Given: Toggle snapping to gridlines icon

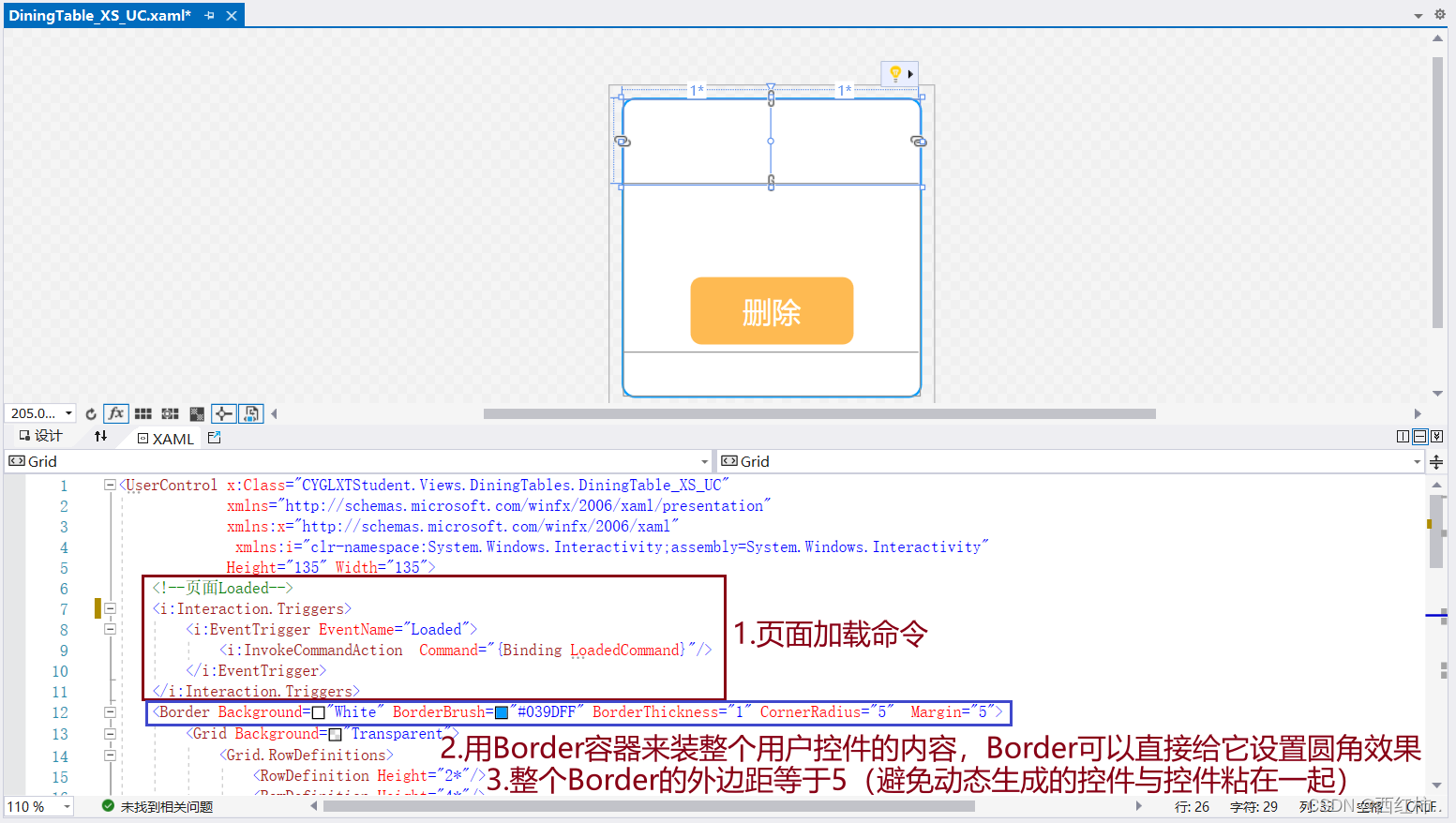Looking at the screenshot, I should coord(170,413).
